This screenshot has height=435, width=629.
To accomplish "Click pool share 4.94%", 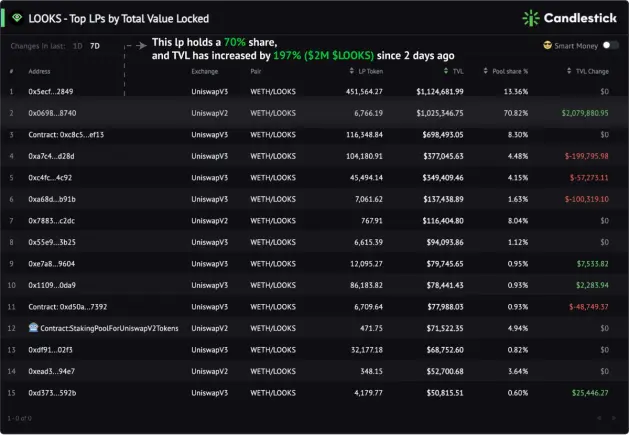I will (518, 328).
